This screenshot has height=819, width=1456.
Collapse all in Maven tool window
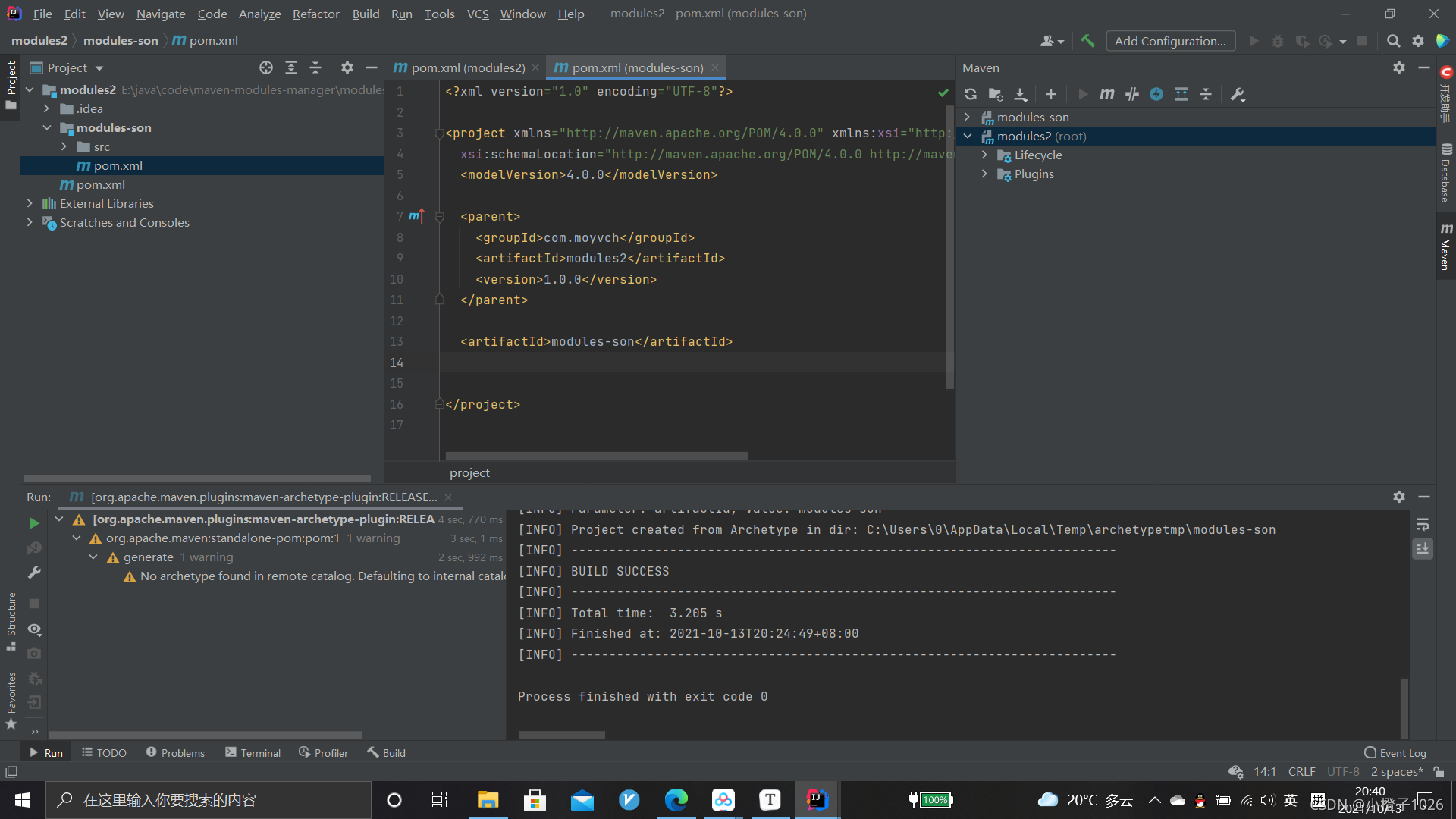[1206, 94]
